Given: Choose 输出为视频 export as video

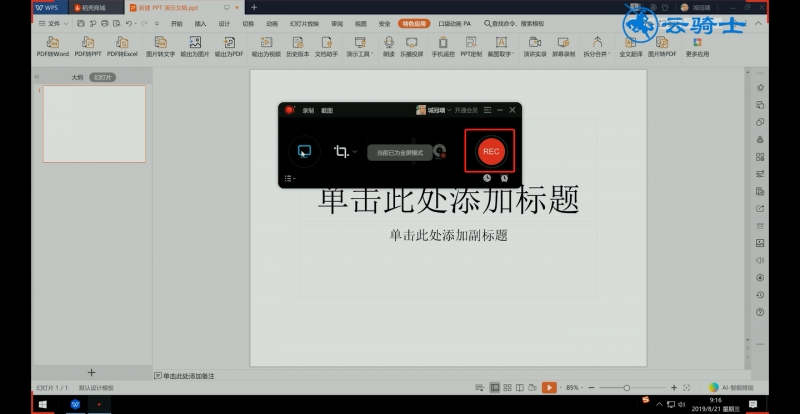Looking at the screenshot, I should point(266,46).
